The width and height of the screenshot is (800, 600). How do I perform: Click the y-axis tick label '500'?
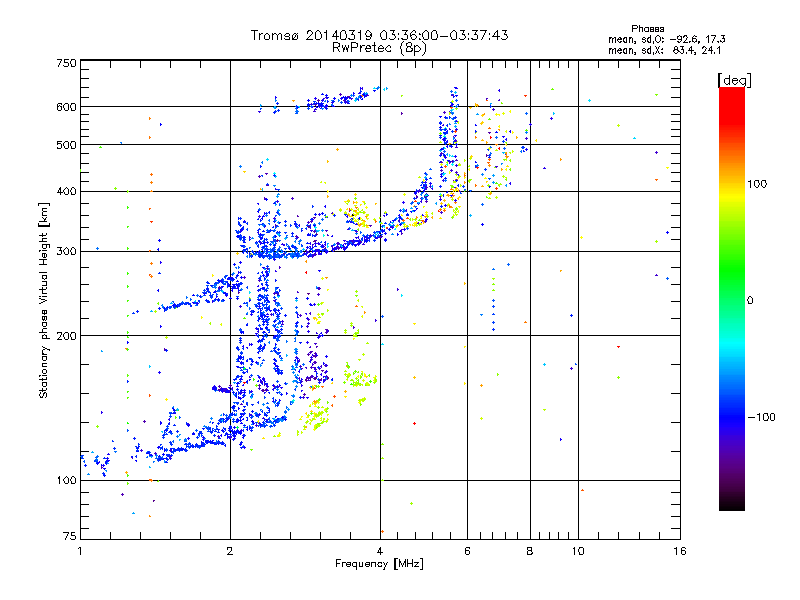[66, 145]
